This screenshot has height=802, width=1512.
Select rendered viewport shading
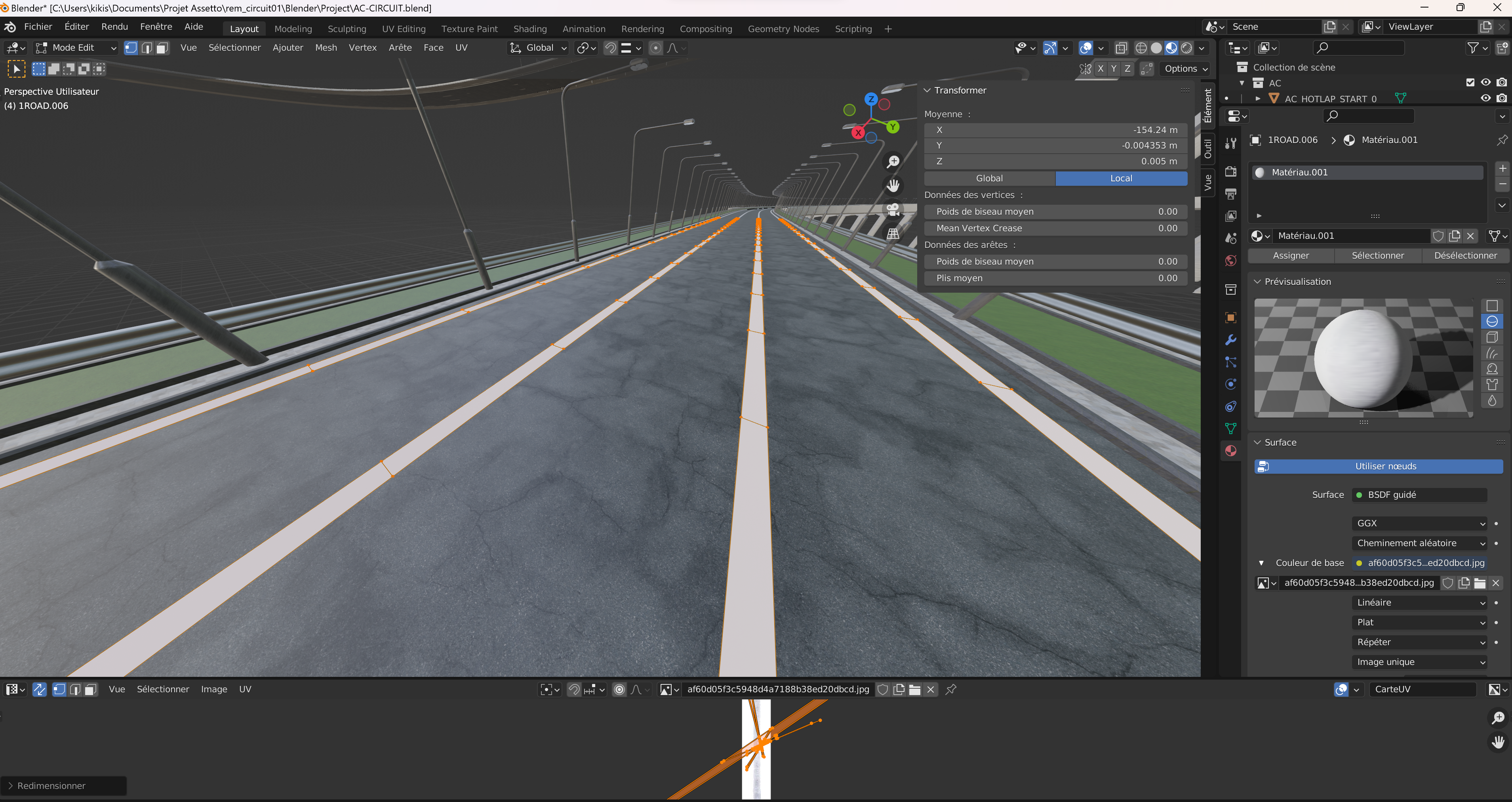[1187, 48]
